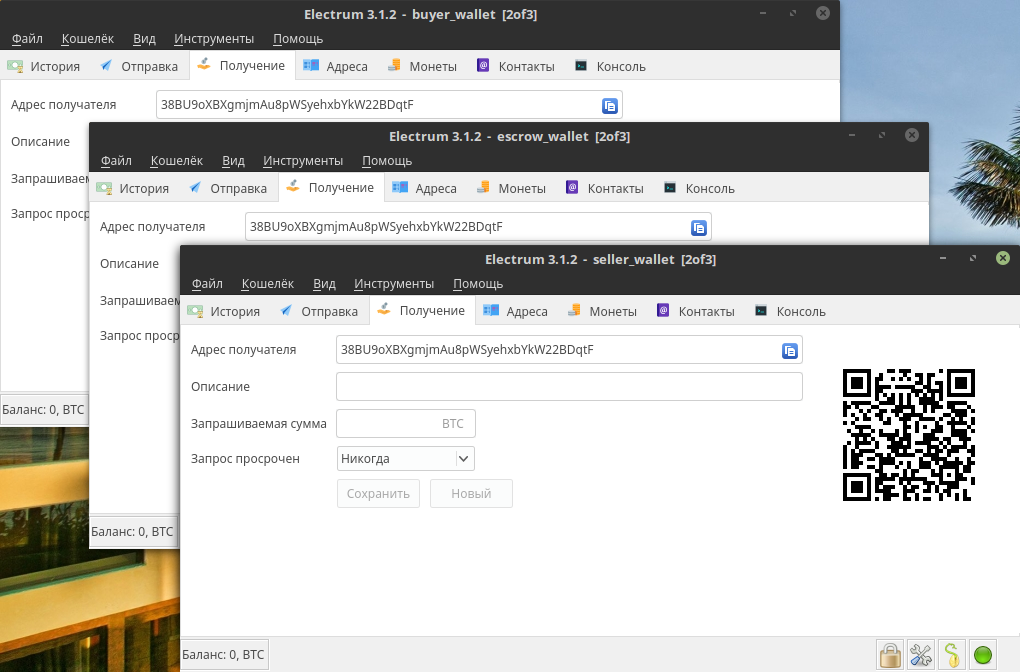Image resolution: width=1020 pixels, height=672 pixels.
Task: Open Кошелёк menu in buyer_wallet window
Action: click(87, 39)
